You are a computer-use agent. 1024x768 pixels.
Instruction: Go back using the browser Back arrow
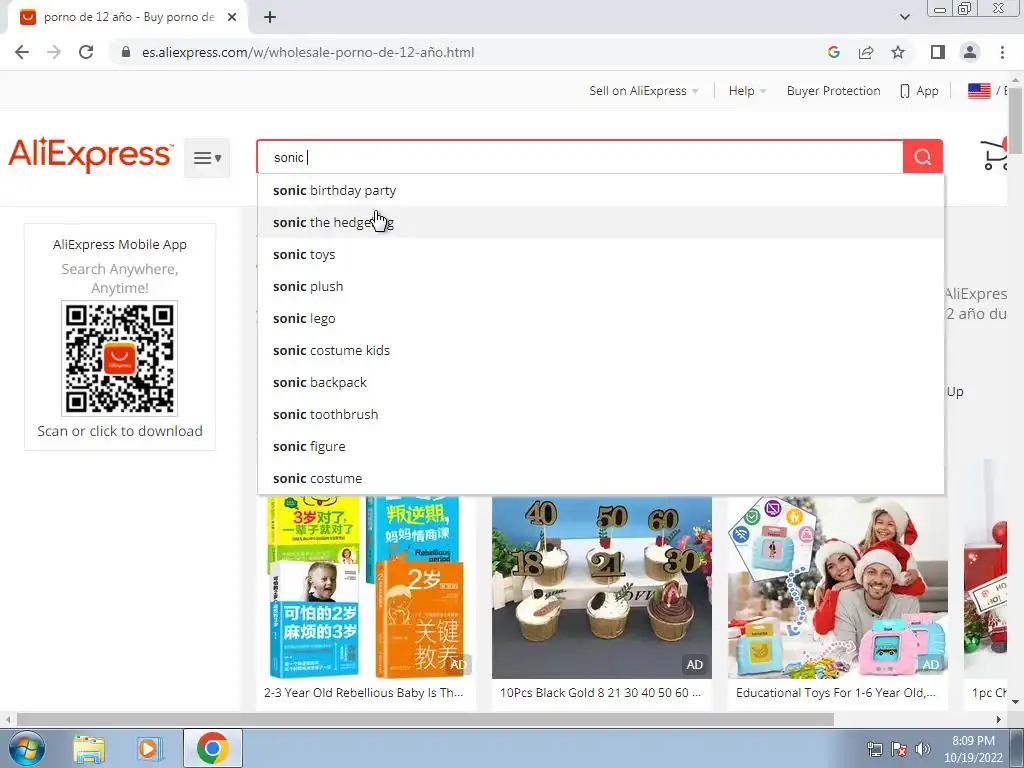coord(22,52)
